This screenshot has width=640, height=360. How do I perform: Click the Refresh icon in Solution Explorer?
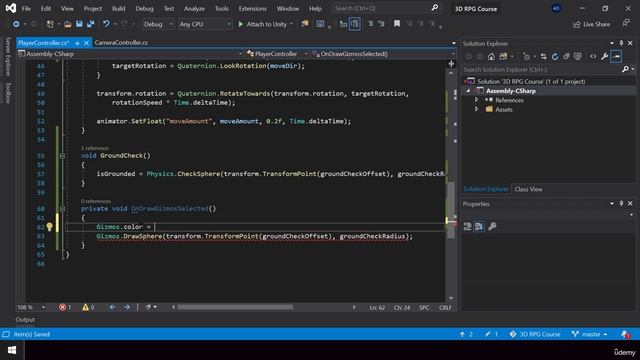[555, 56]
